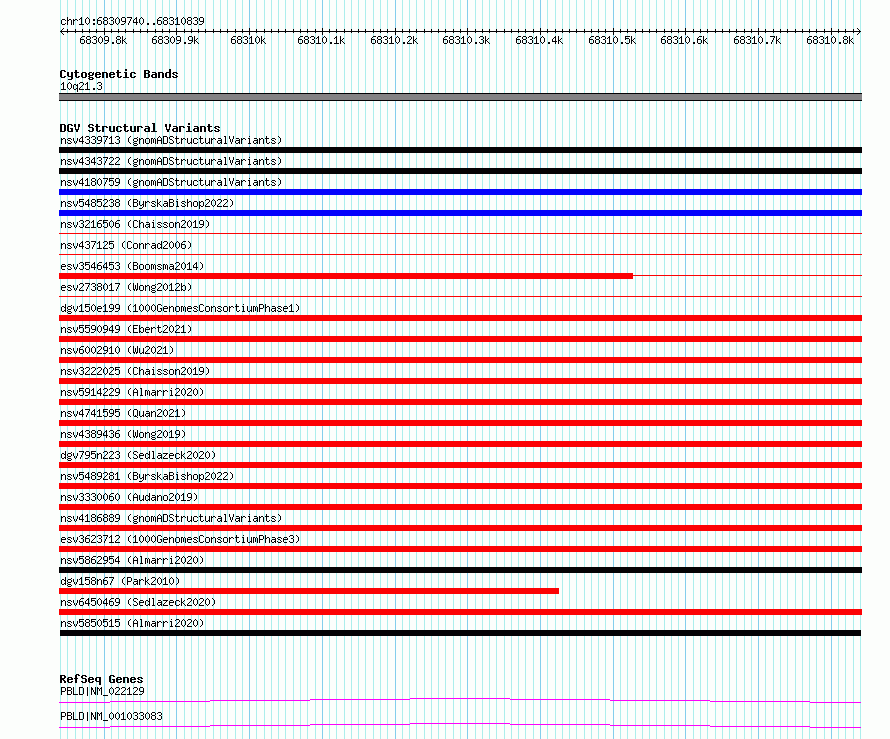Click the gray 10q21.3 cytogenetic band bar
This screenshot has height=739, width=890.
(x=460, y=97)
